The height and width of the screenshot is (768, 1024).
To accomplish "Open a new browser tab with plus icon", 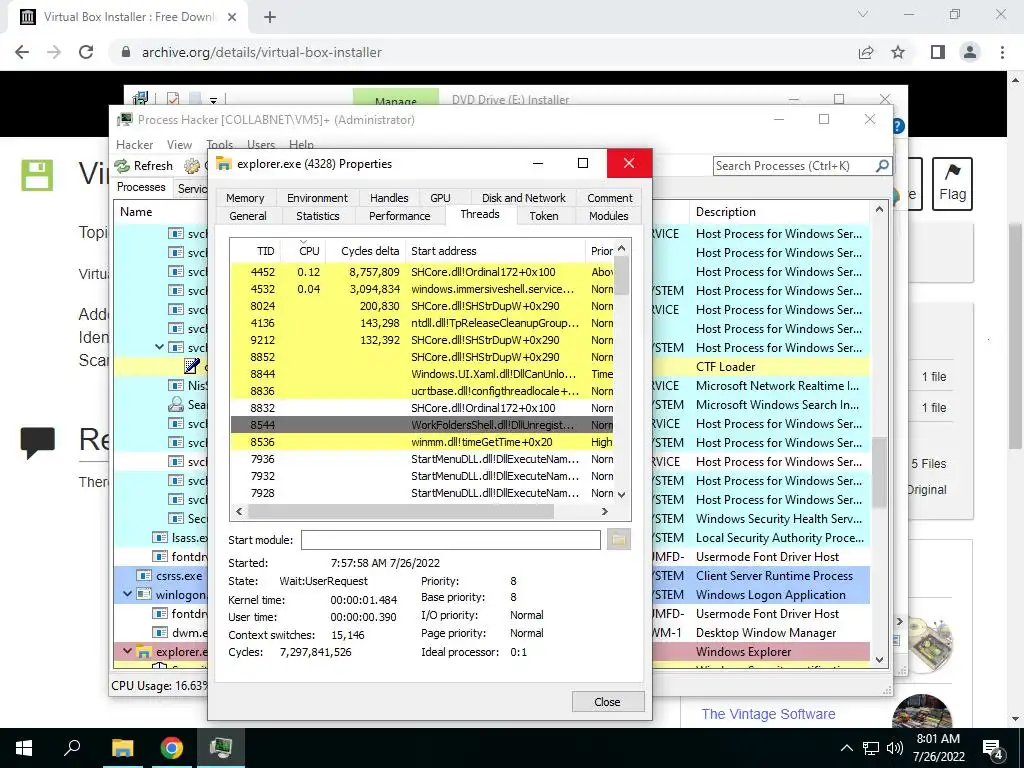I will coord(270,18).
